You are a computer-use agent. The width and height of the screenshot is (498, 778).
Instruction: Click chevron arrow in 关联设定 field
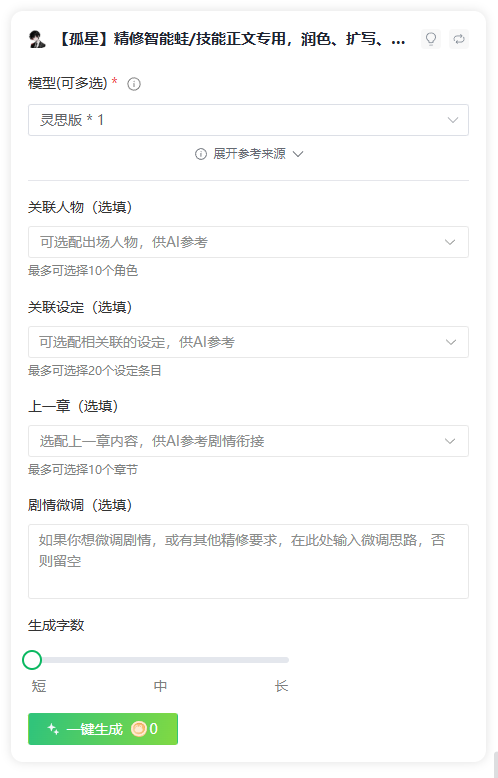tap(450, 342)
